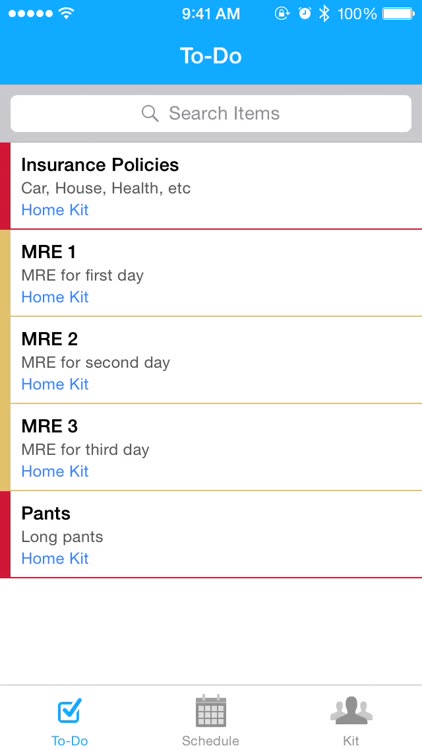Tap the To-Do checkmark tab icon
422x750 pixels.
(x=70, y=710)
